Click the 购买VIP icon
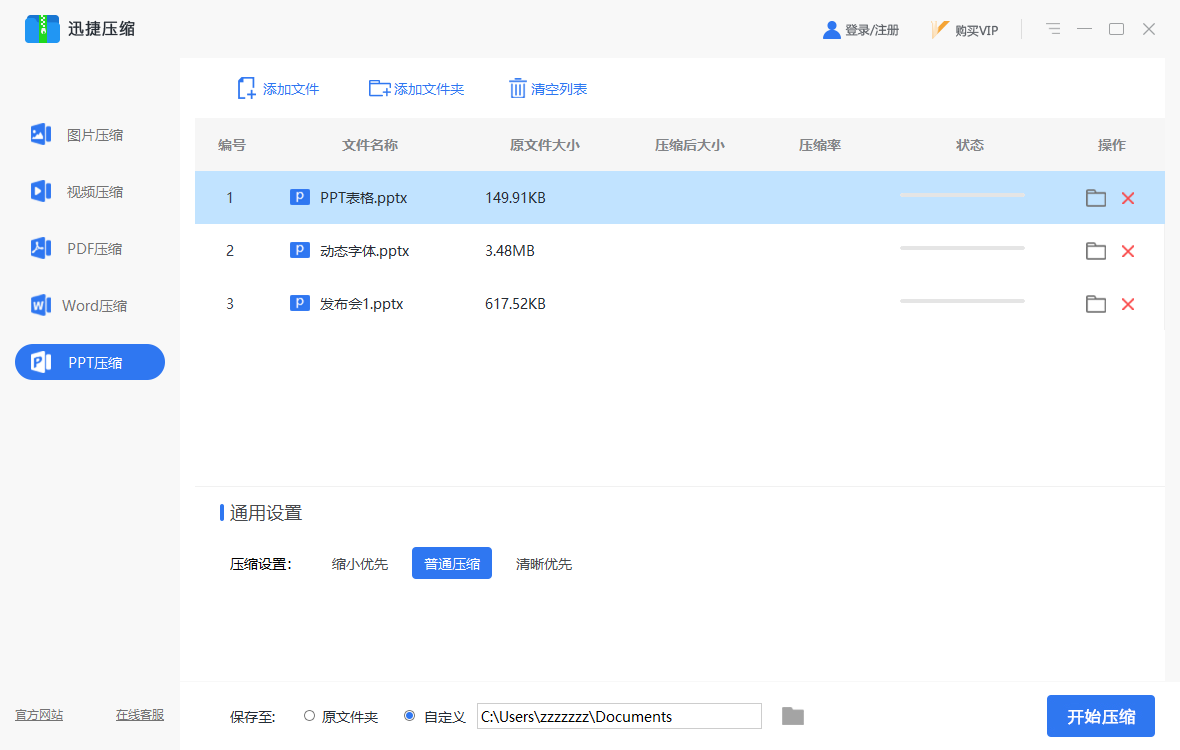Screen dimensions: 1180x750 tap(940, 30)
